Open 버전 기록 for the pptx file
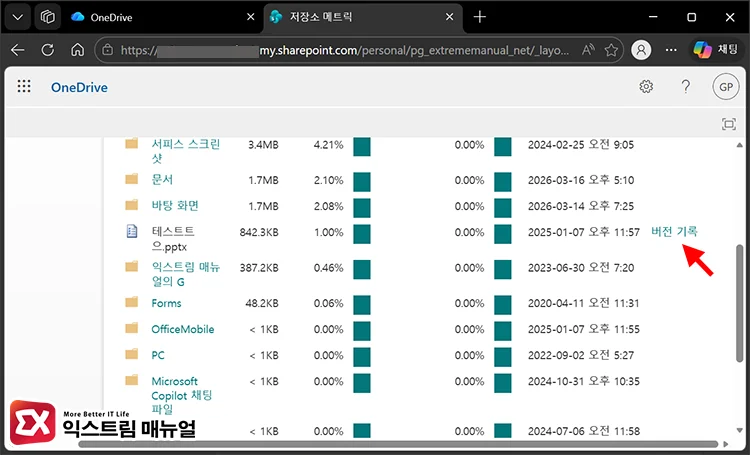 click(674, 232)
